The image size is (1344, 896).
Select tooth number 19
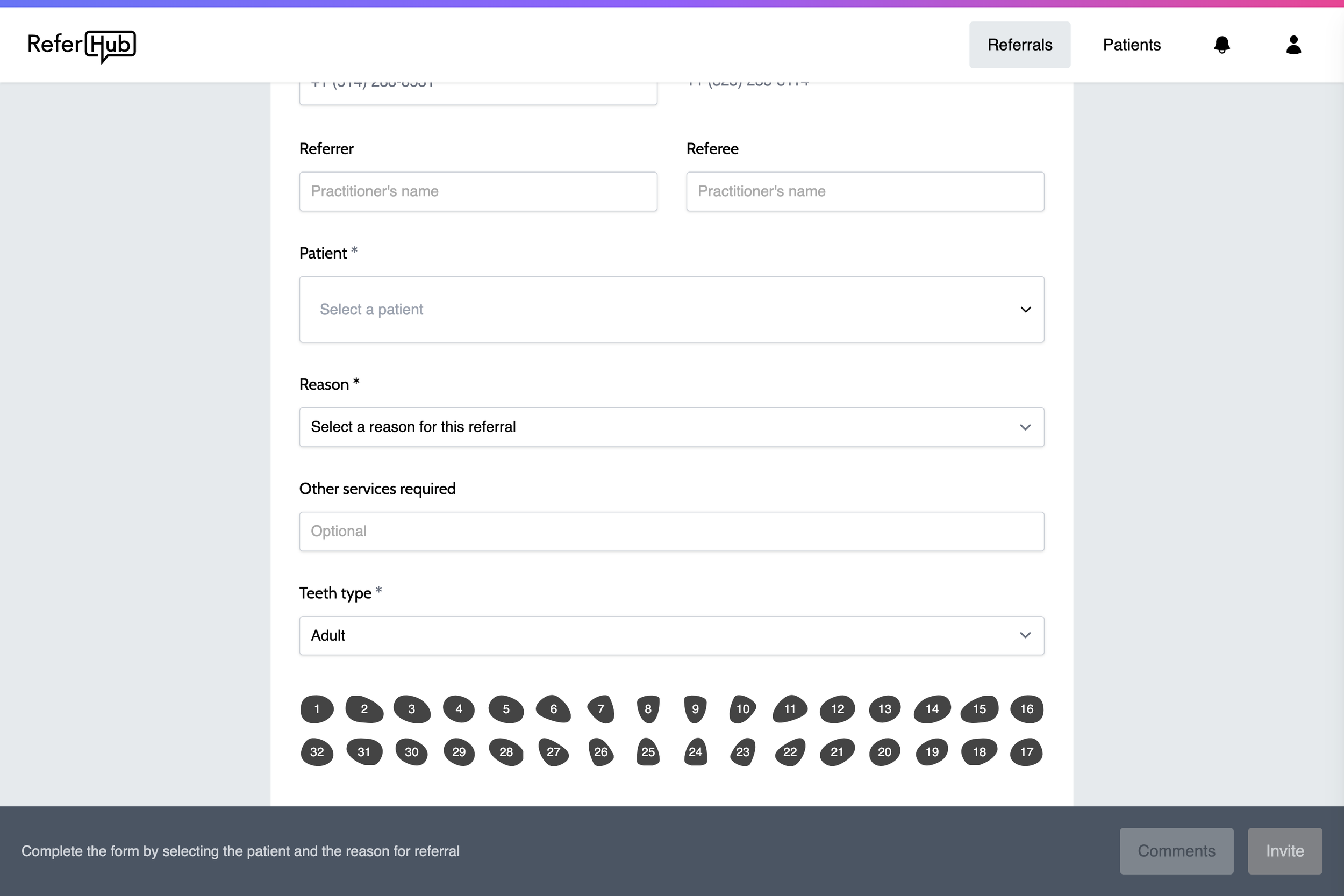tap(932, 752)
